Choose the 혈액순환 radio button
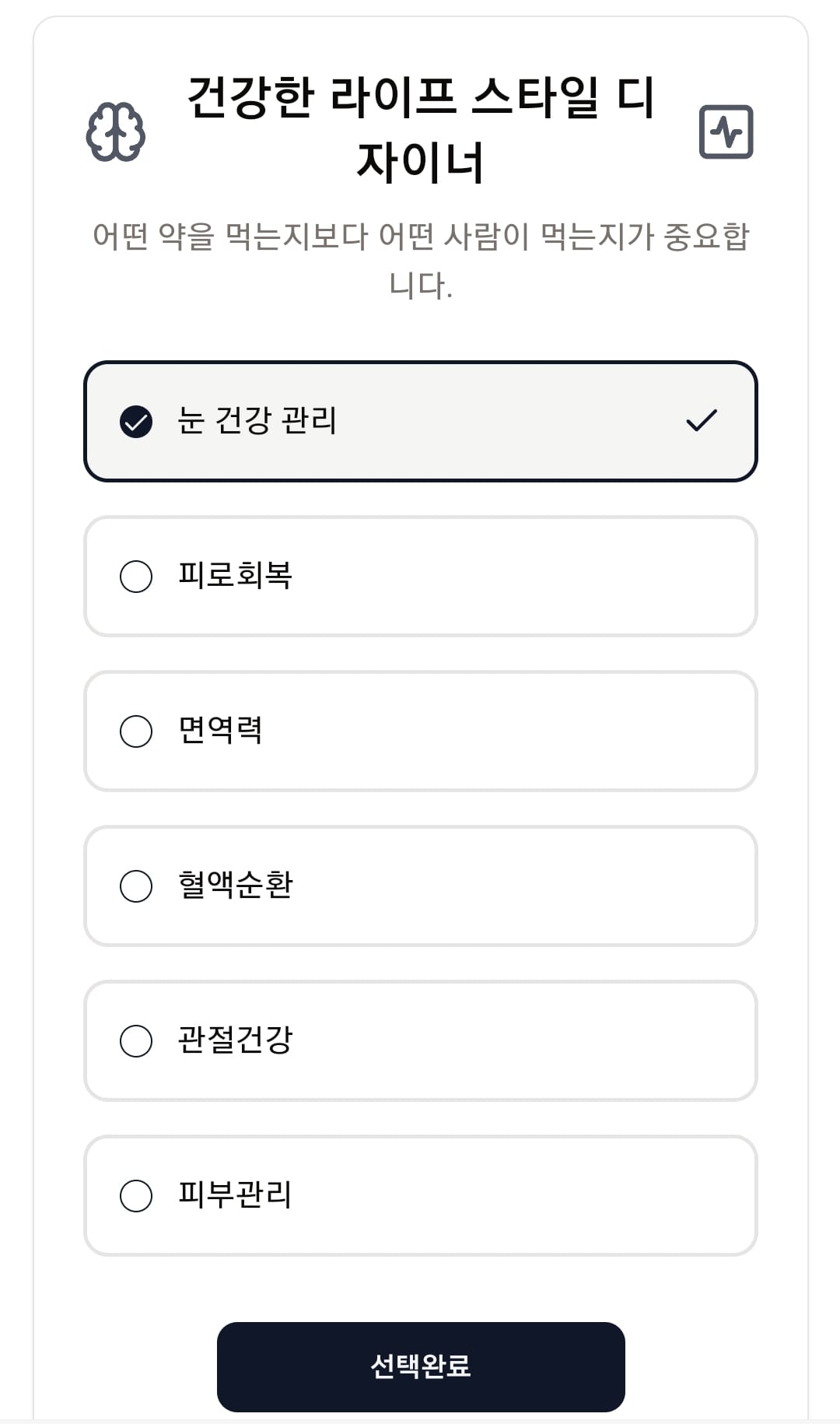The width and height of the screenshot is (840, 1424). coord(136,886)
